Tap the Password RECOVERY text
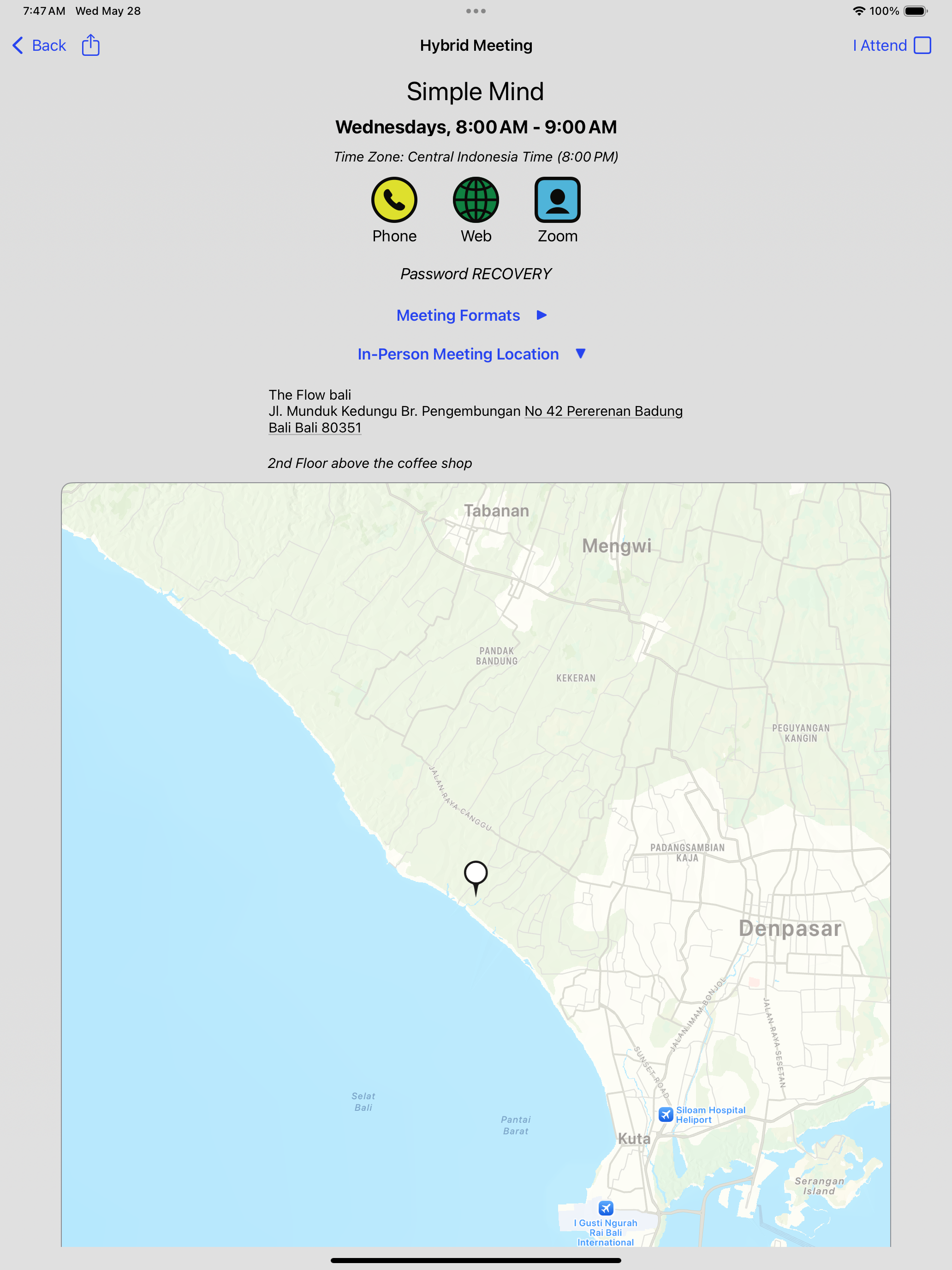 click(x=476, y=274)
